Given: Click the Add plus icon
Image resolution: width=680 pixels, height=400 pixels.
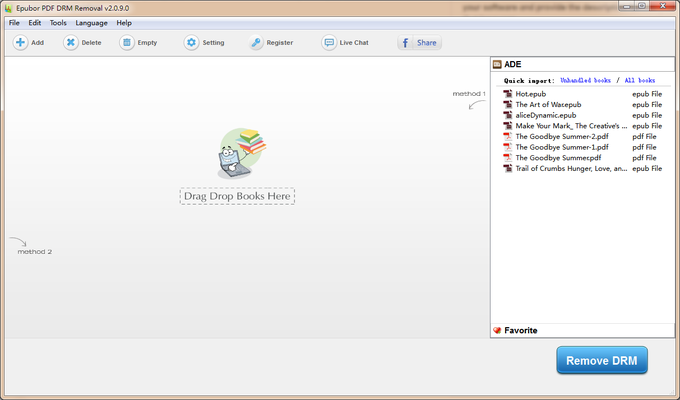Looking at the screenshot, I should tap(20, 43).
